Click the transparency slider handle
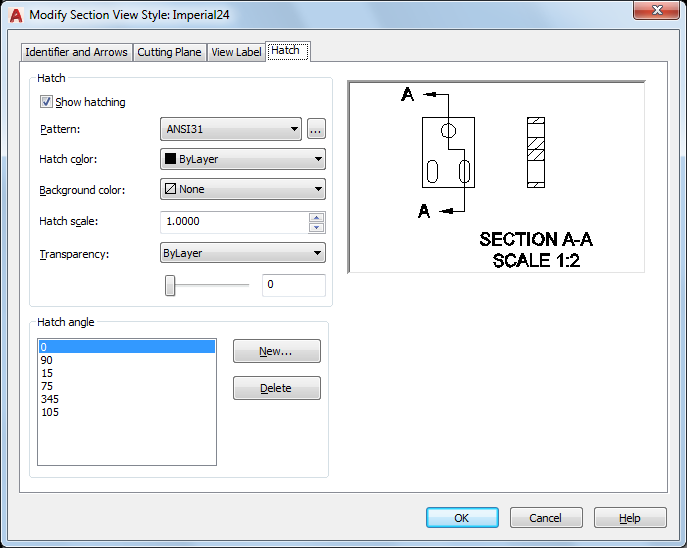The image size is (687, 548). pyautogui.click(x=170, y=286)
